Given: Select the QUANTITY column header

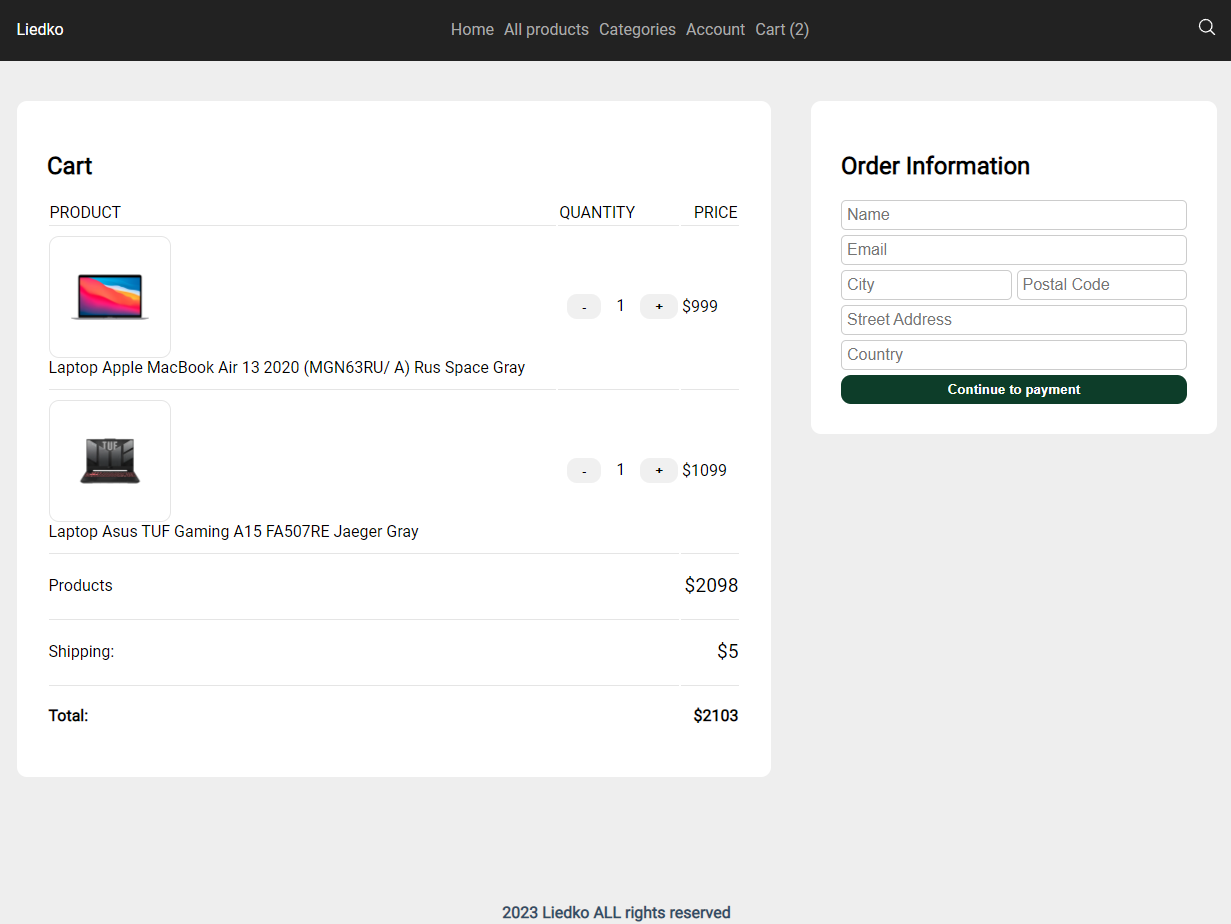Looking at the screenshot, I should tap(597, 213).
